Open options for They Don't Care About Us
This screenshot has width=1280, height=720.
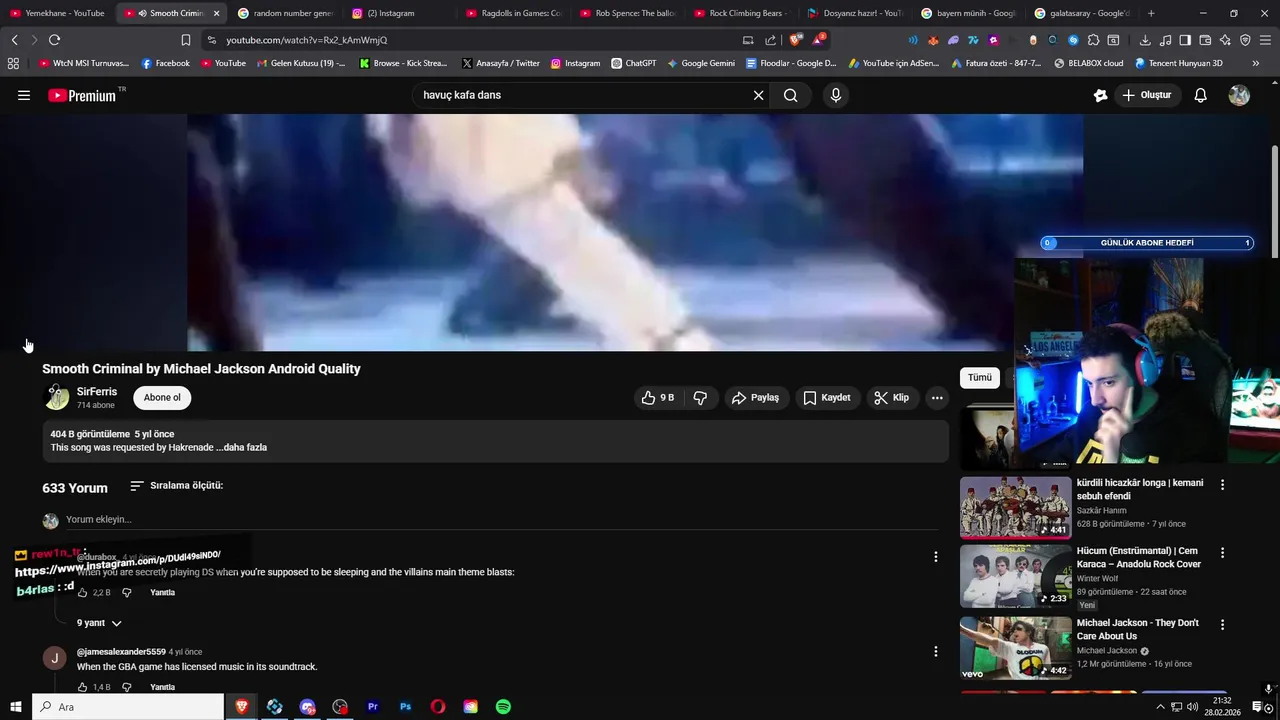point(1222,624)
